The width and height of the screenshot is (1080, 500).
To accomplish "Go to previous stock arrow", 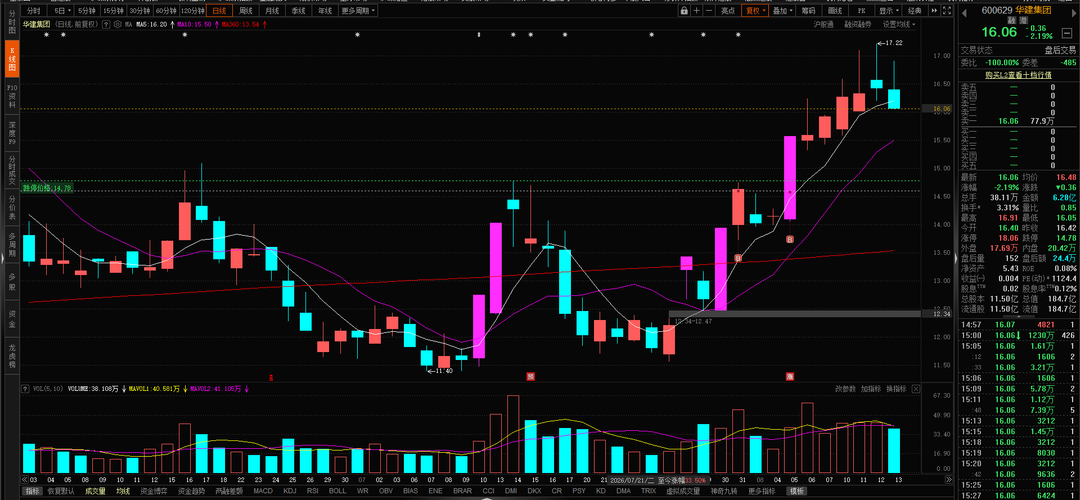I will pyautogui.click(x=962, y=11).
